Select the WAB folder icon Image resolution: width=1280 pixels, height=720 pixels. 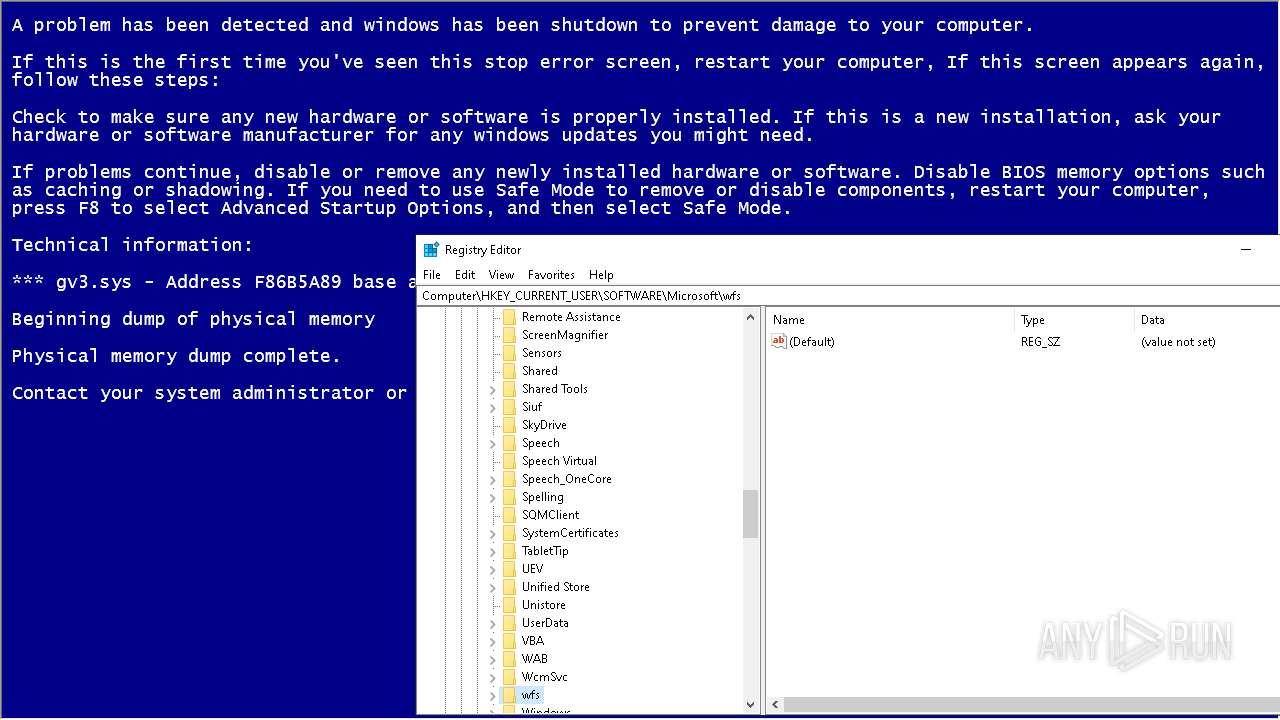click(509, 659)
